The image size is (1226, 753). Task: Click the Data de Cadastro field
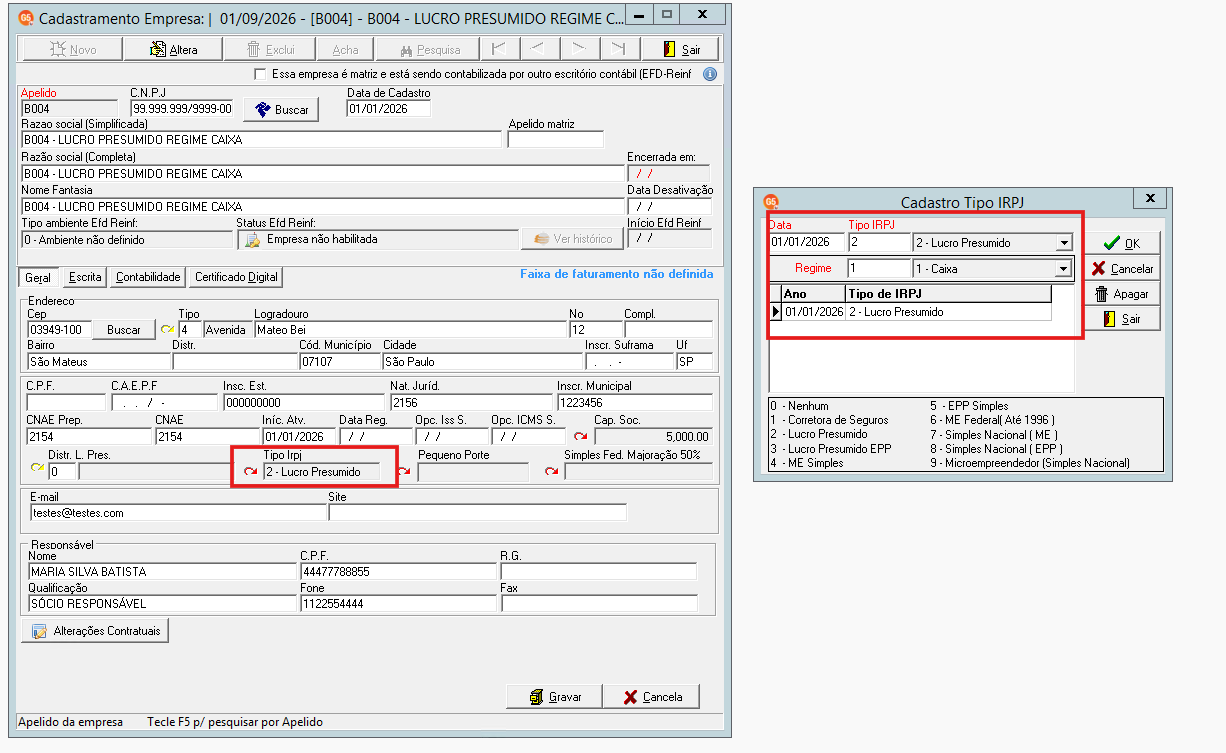388,109
